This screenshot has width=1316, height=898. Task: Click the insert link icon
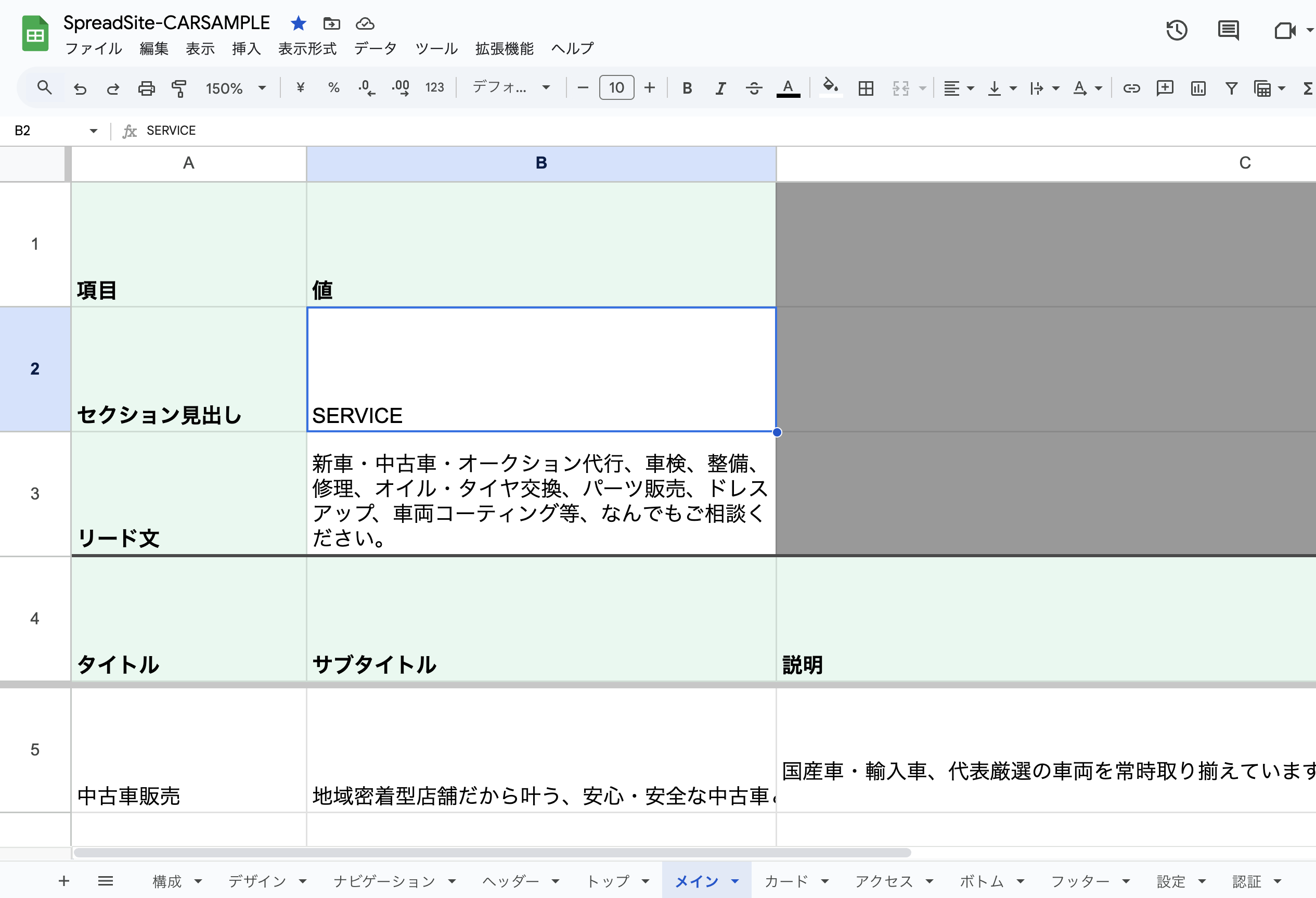[x=1131, y=88]
